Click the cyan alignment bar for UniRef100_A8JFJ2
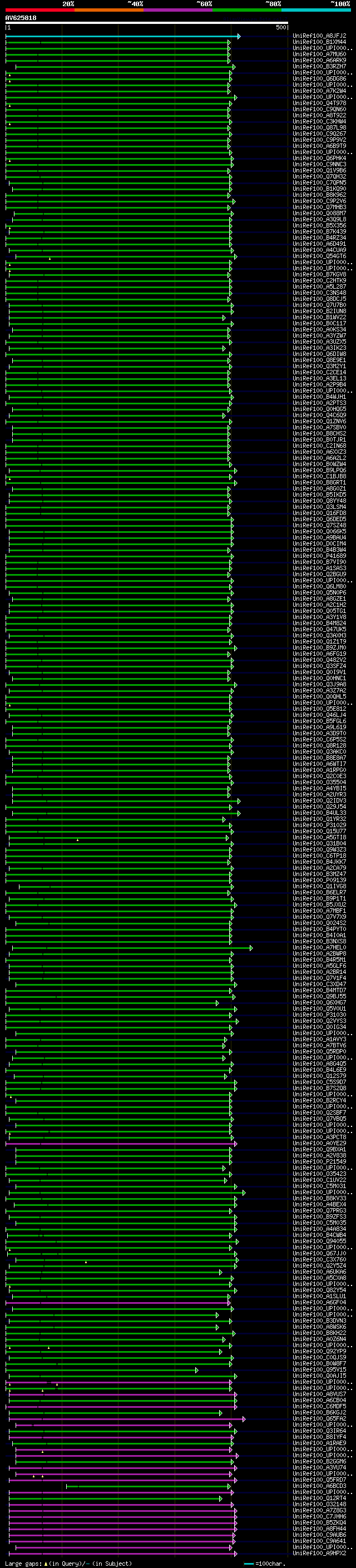 tap(123, 37)
